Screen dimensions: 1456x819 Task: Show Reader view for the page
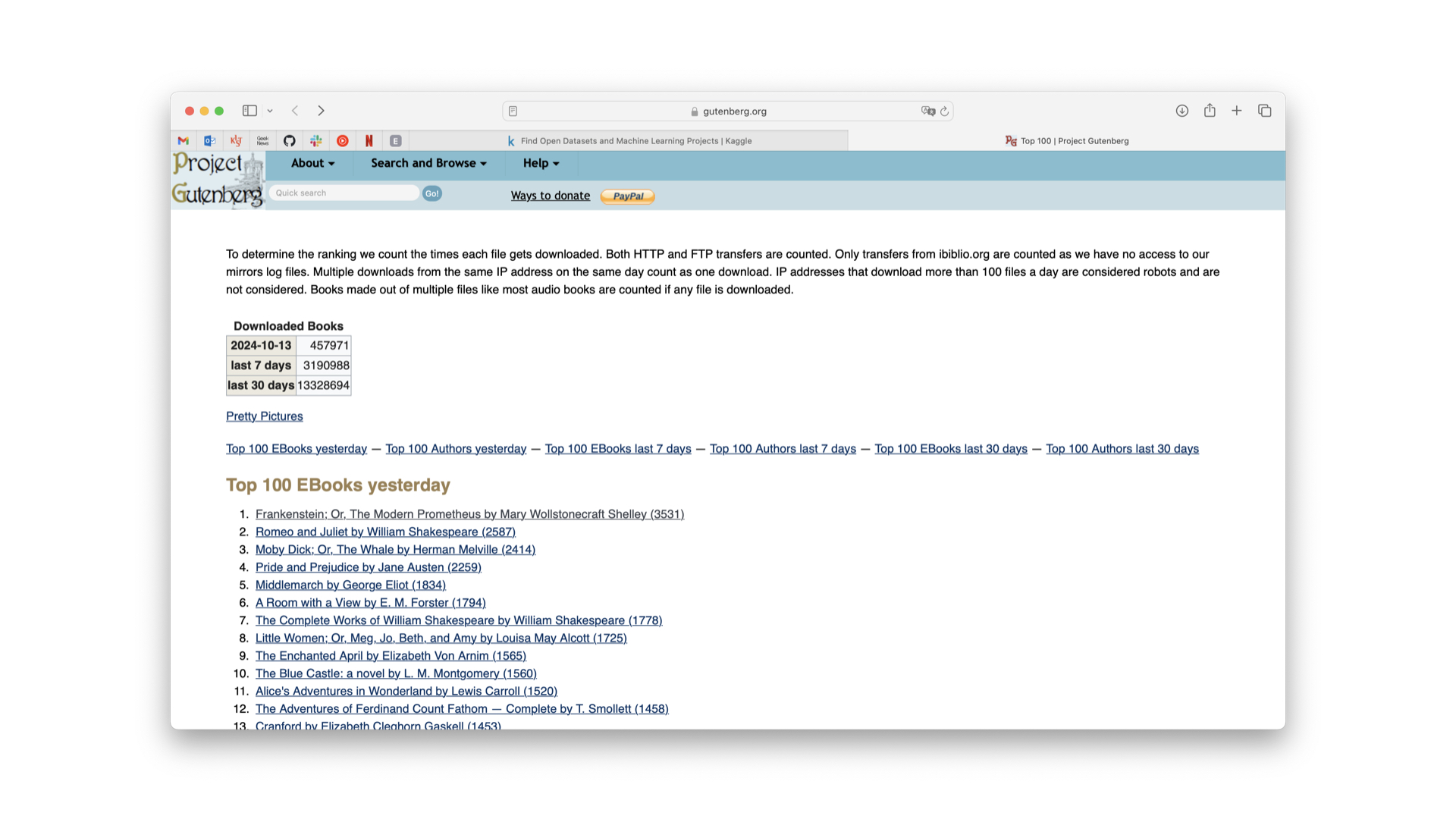[513, 111]
